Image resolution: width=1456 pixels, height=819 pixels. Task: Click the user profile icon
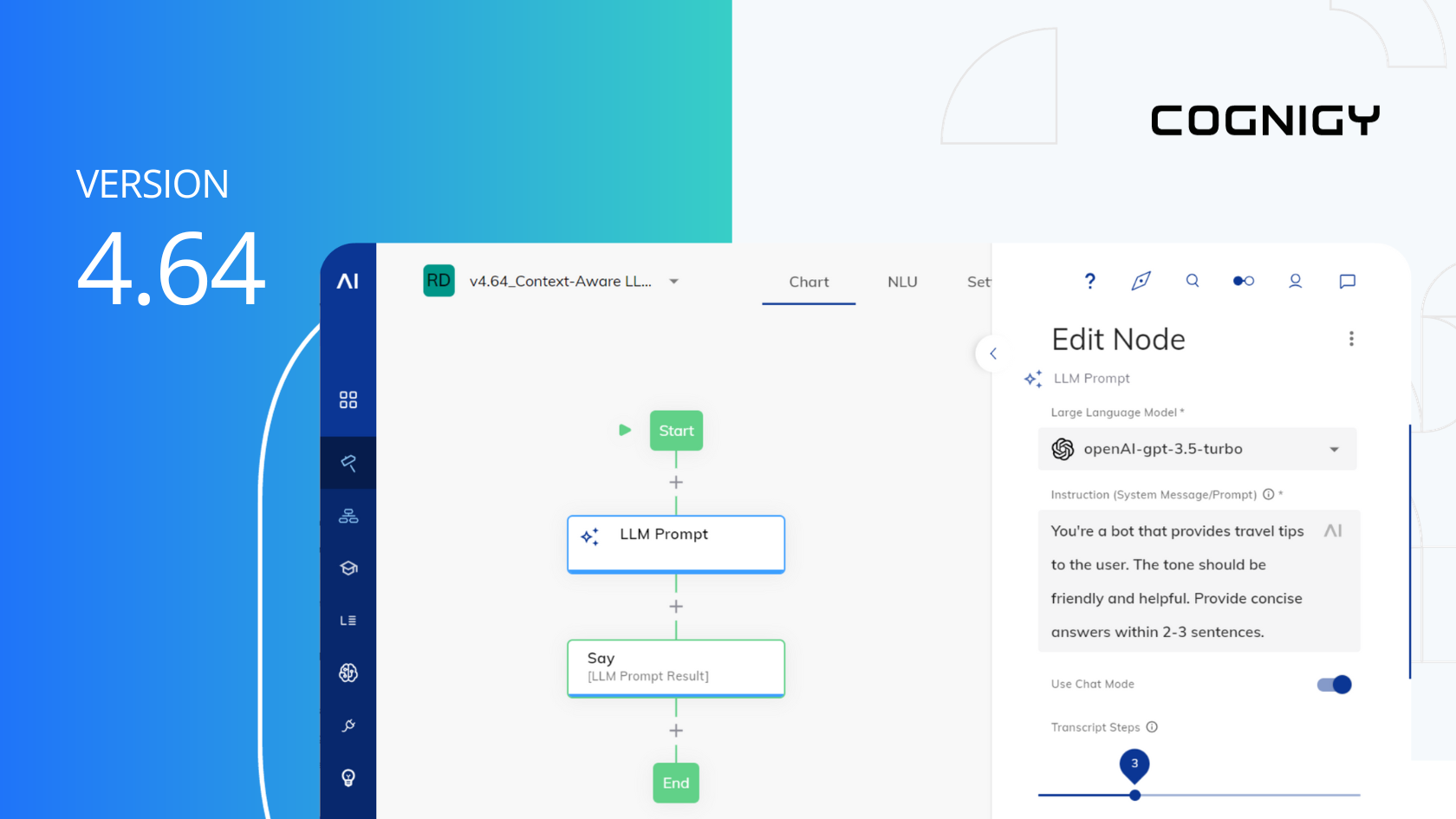[x=1295, y=281]
